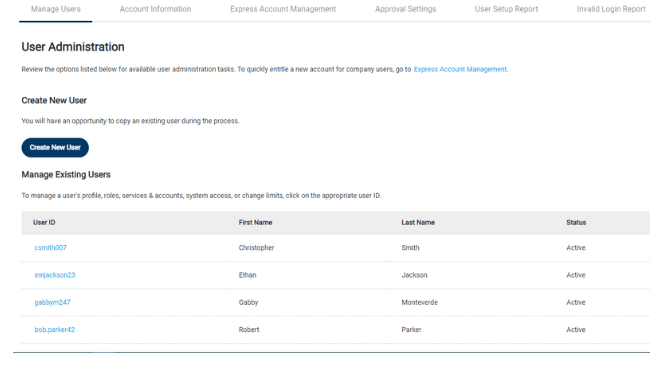672x366 pixels.
Task: Click the Manage Existing Users heading
Action: [x=66, y=174]
